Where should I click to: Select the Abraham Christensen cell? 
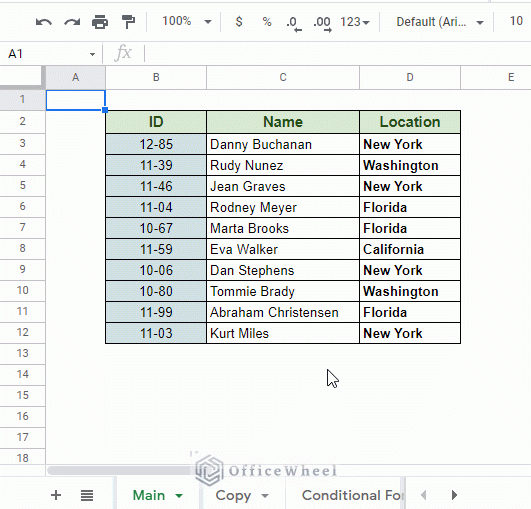tap(283, 312)
